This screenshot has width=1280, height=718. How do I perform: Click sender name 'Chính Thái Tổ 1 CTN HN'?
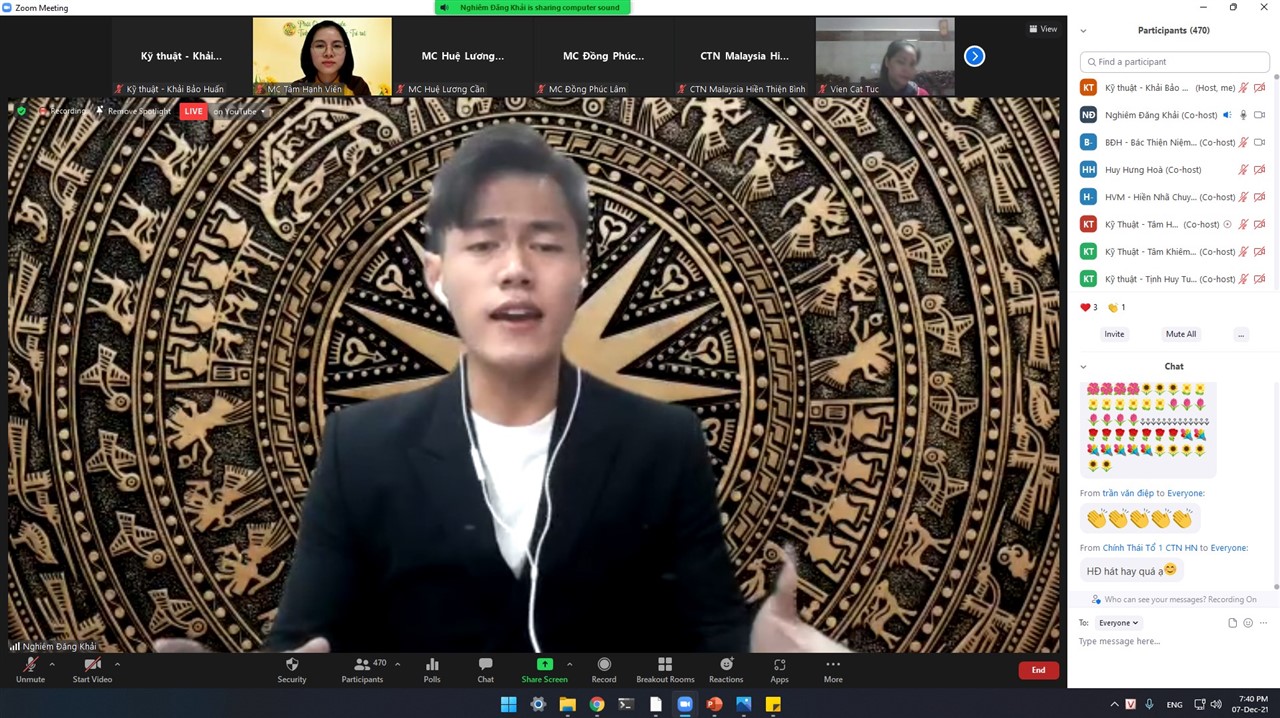pyautogui.click(x=1149, y=548)
